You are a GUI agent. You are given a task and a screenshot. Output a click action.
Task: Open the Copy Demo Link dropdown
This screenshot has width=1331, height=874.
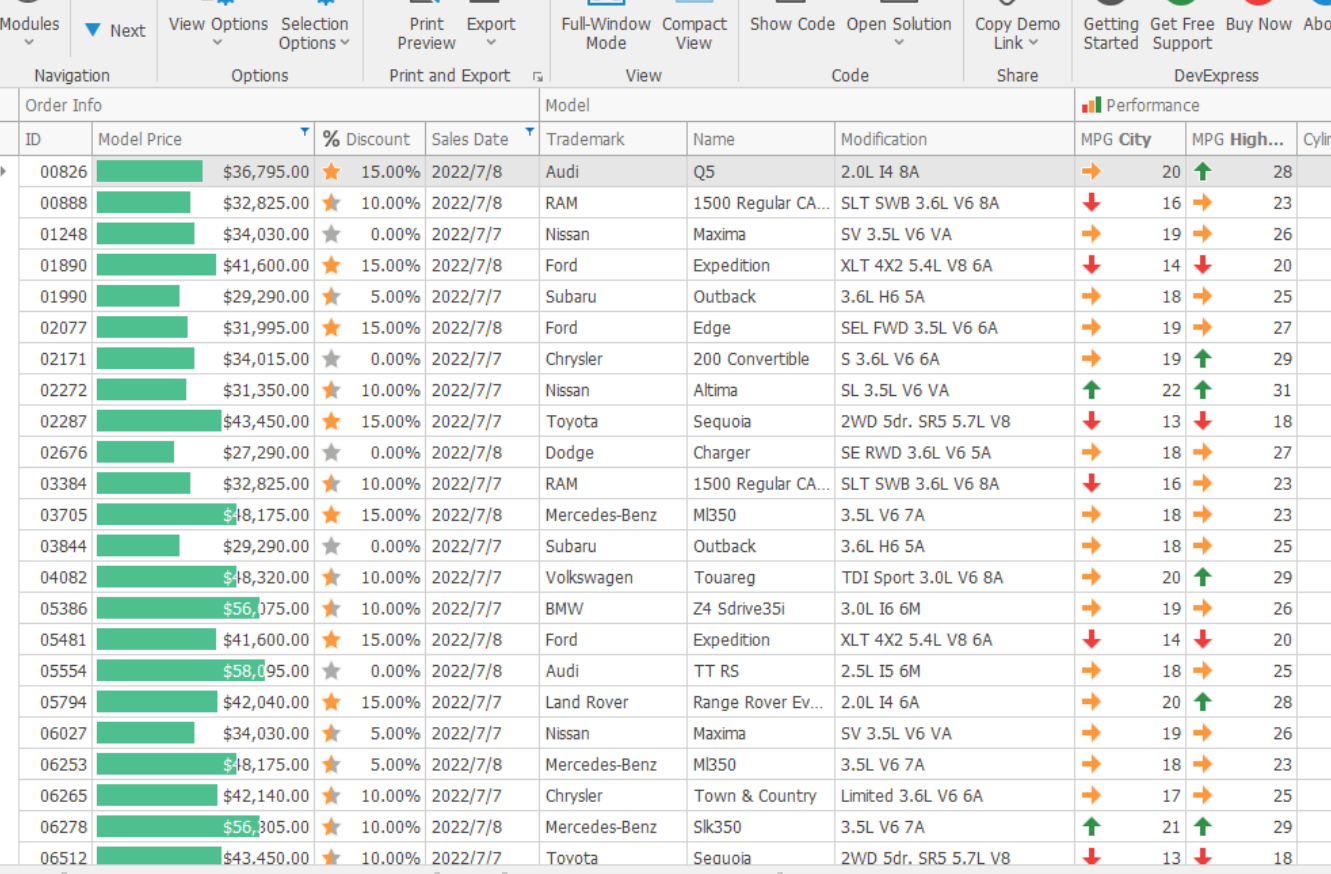click(1017, 30)
